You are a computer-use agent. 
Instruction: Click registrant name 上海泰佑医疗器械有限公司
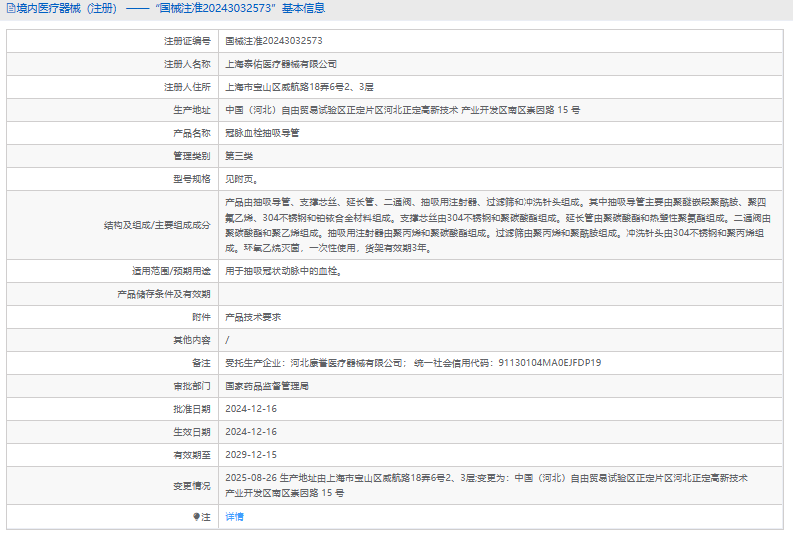pos(273,63)
